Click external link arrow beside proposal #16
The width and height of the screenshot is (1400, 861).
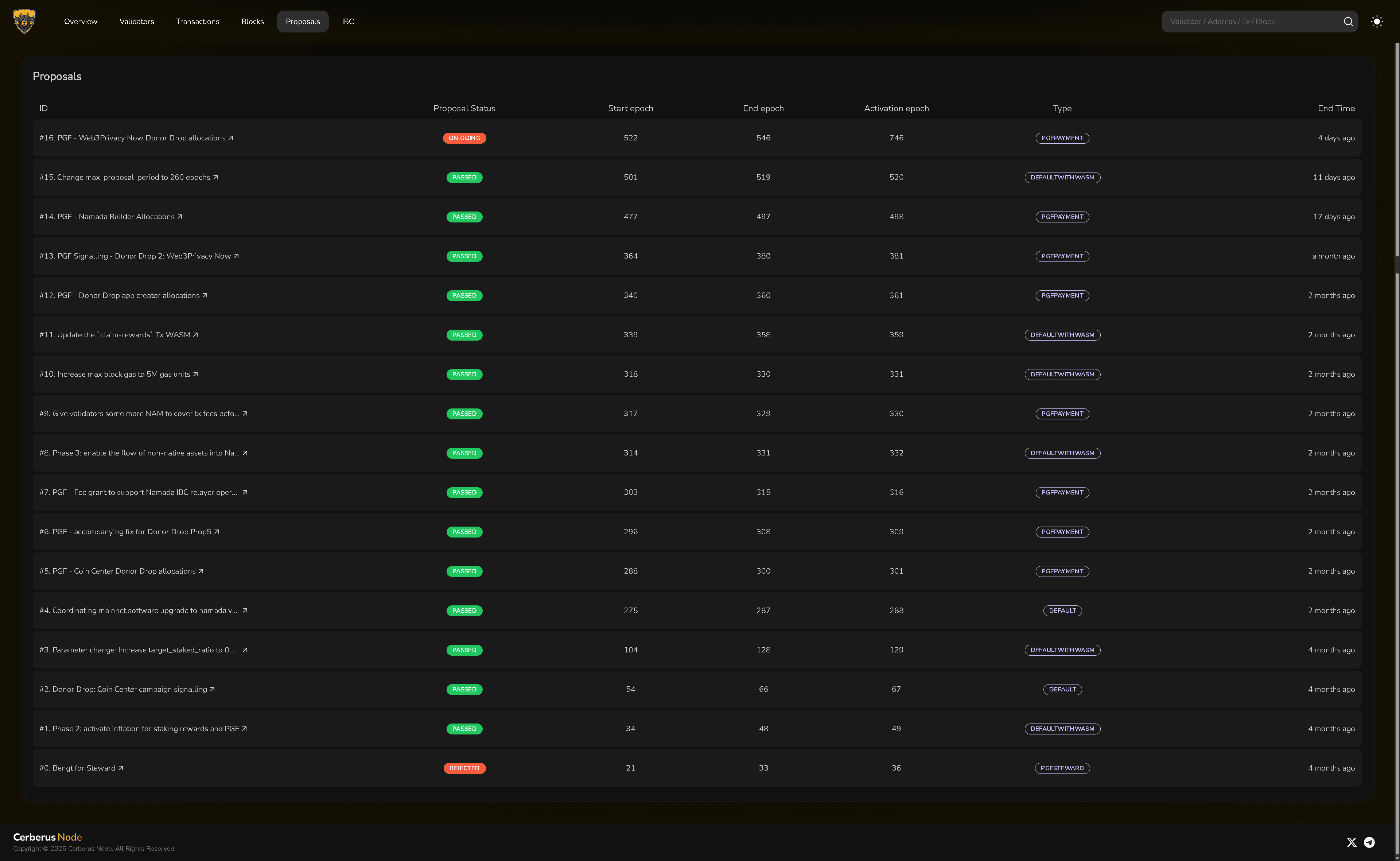click(x=230, y=138)
